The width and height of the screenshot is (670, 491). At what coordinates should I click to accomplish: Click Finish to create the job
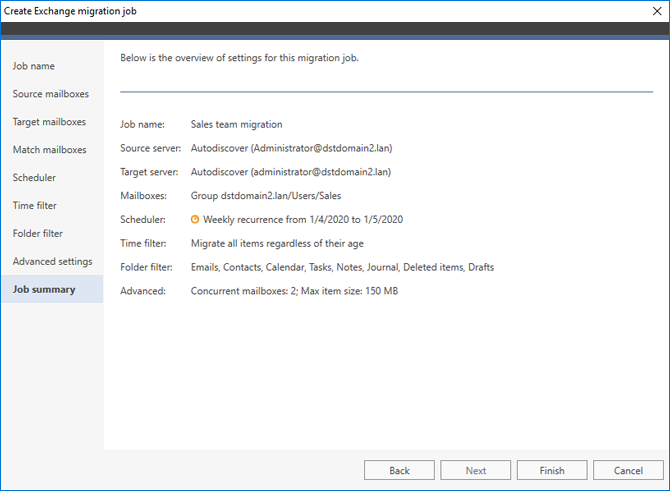[552, 470]
